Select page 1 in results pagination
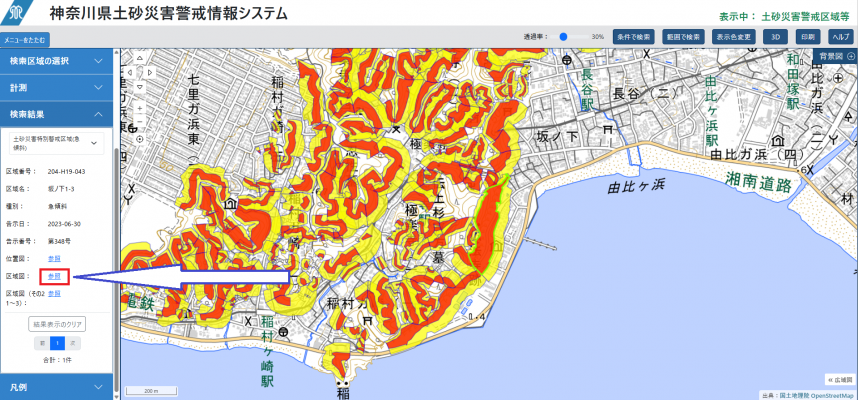Image resolution: width=858 pixels, height=400 pixels. click(x=57, y=343)
